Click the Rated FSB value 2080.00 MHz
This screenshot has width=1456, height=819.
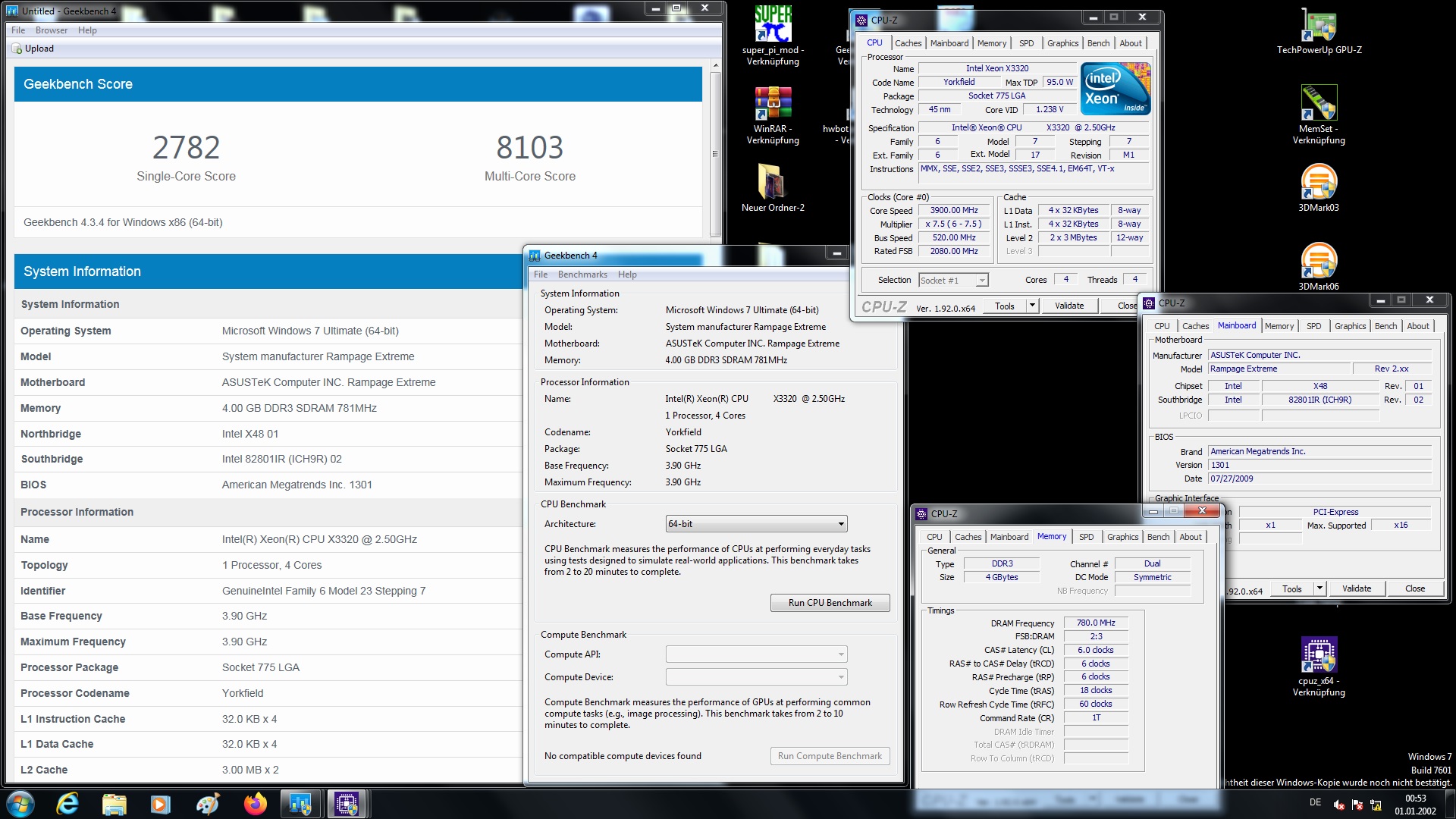point(954,251)
